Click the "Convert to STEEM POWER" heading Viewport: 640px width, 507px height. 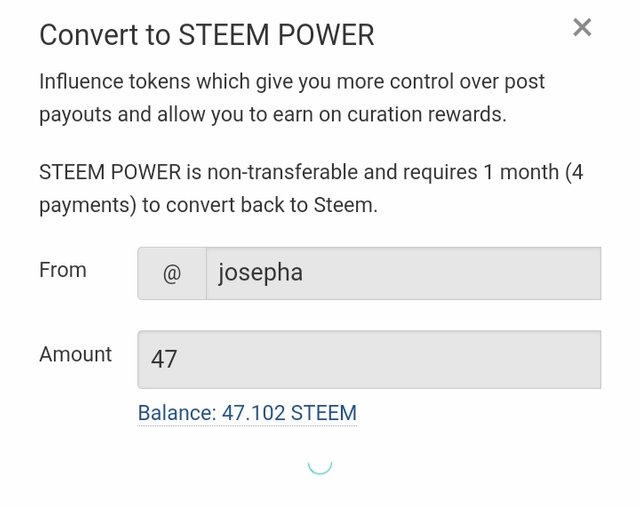(206, 36)
